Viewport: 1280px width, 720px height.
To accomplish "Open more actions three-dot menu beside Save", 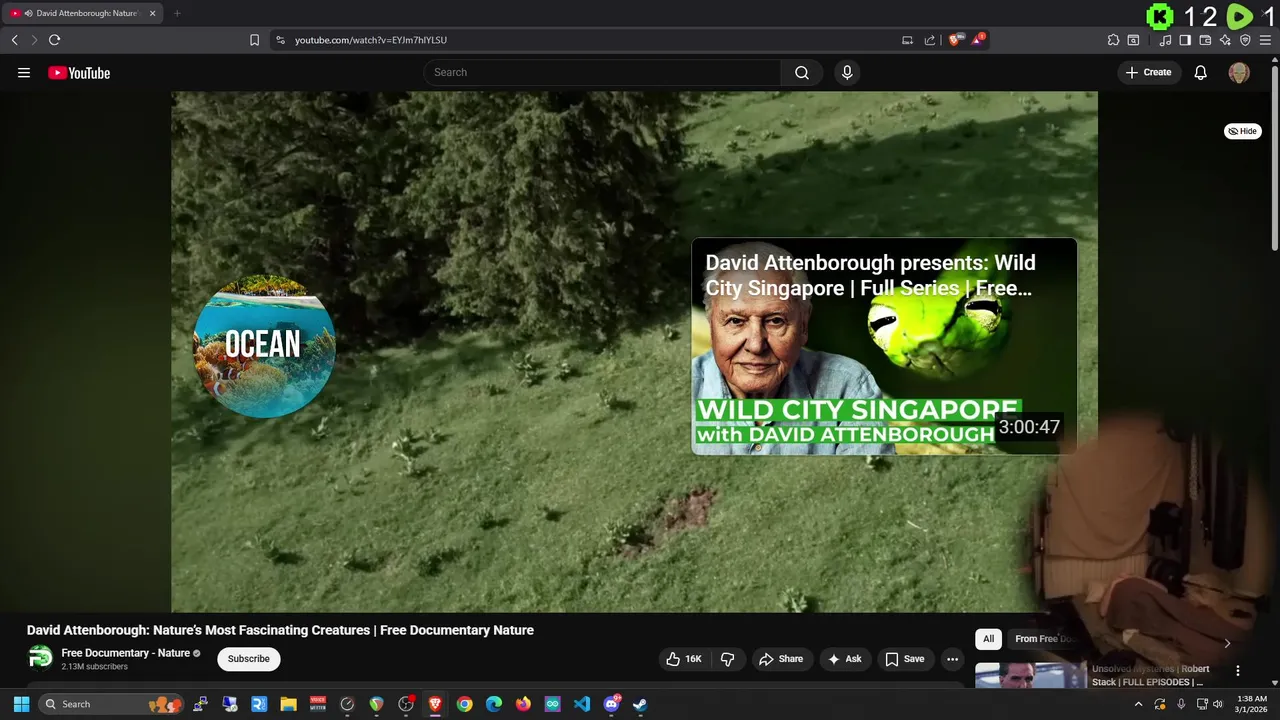I will click(952, 659).
